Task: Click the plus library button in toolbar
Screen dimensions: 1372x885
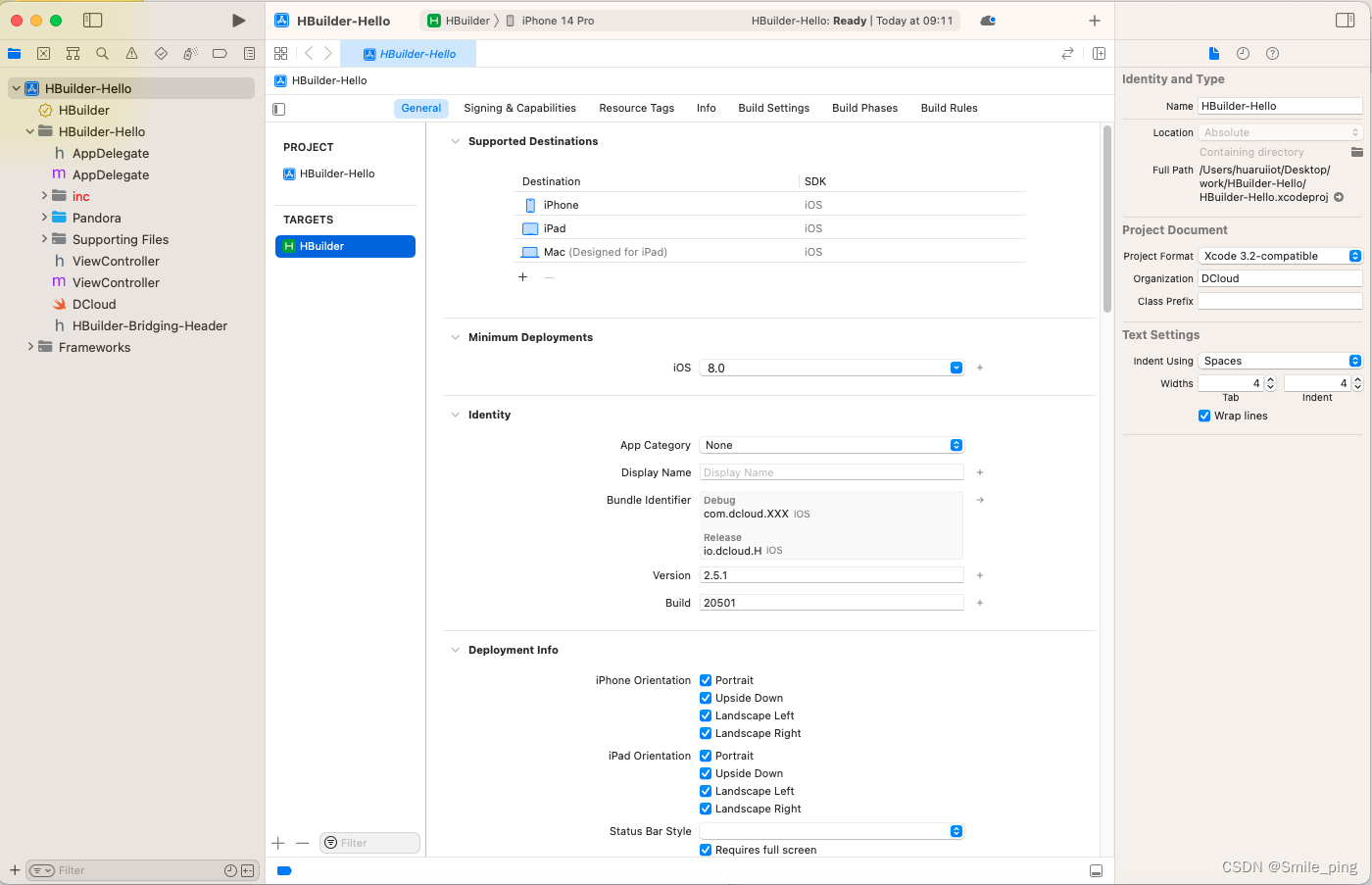Action: pos(1095,21)
